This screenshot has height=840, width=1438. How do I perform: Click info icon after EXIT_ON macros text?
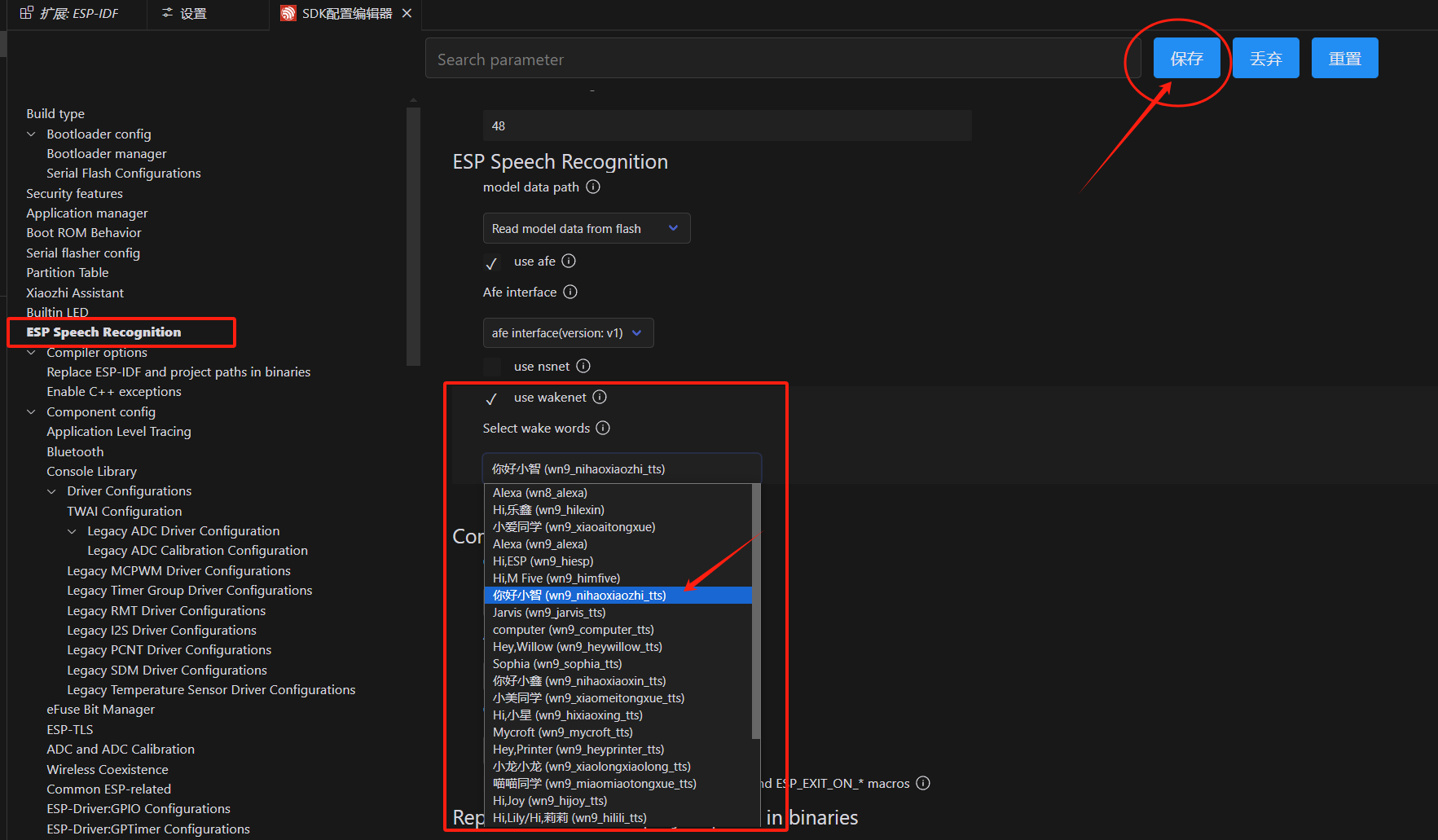pyautogui.click(x=923, y=784)
